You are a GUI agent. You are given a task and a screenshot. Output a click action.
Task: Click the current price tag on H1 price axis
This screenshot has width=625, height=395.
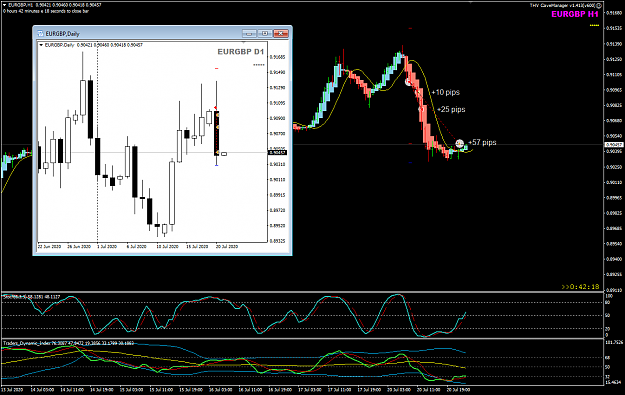tap(614, 145)
